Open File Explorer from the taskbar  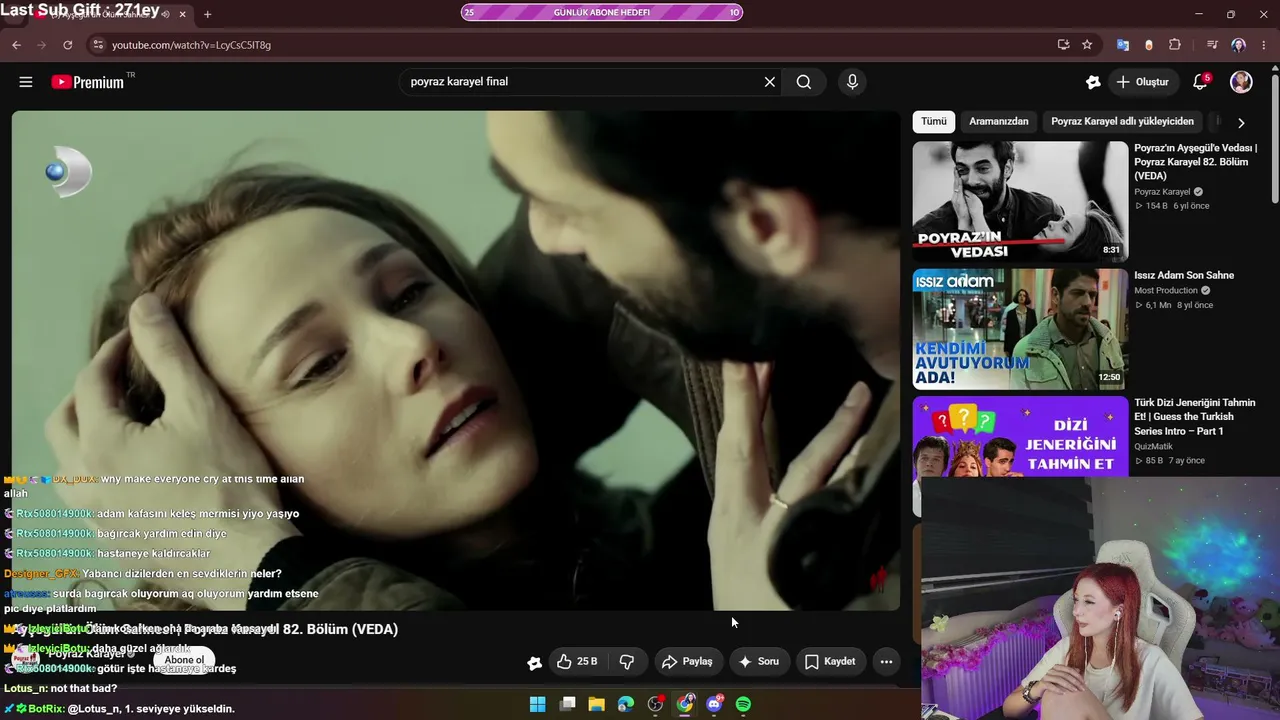pos(596,704)
